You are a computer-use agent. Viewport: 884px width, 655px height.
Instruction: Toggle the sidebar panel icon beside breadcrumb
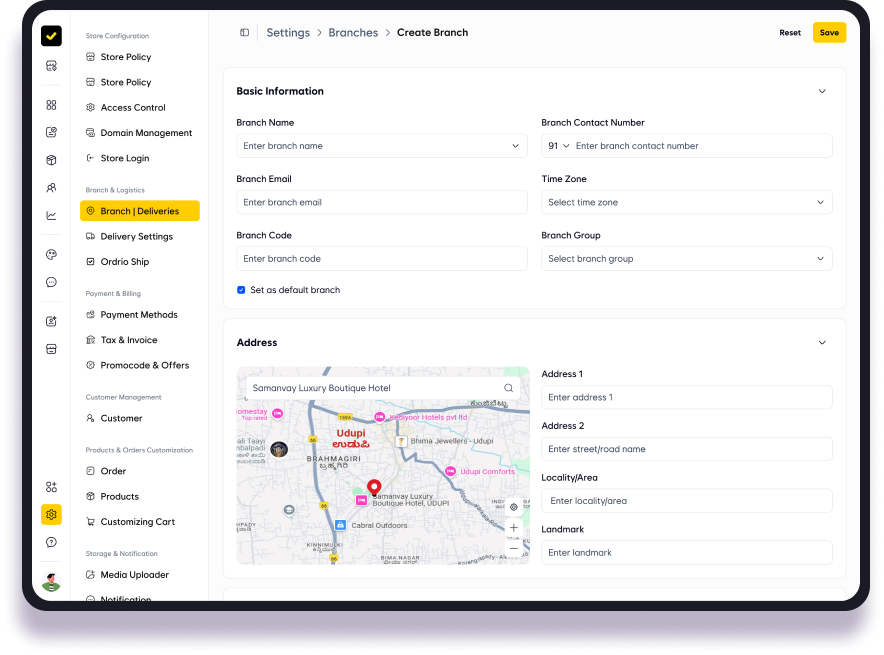(244, 33)
